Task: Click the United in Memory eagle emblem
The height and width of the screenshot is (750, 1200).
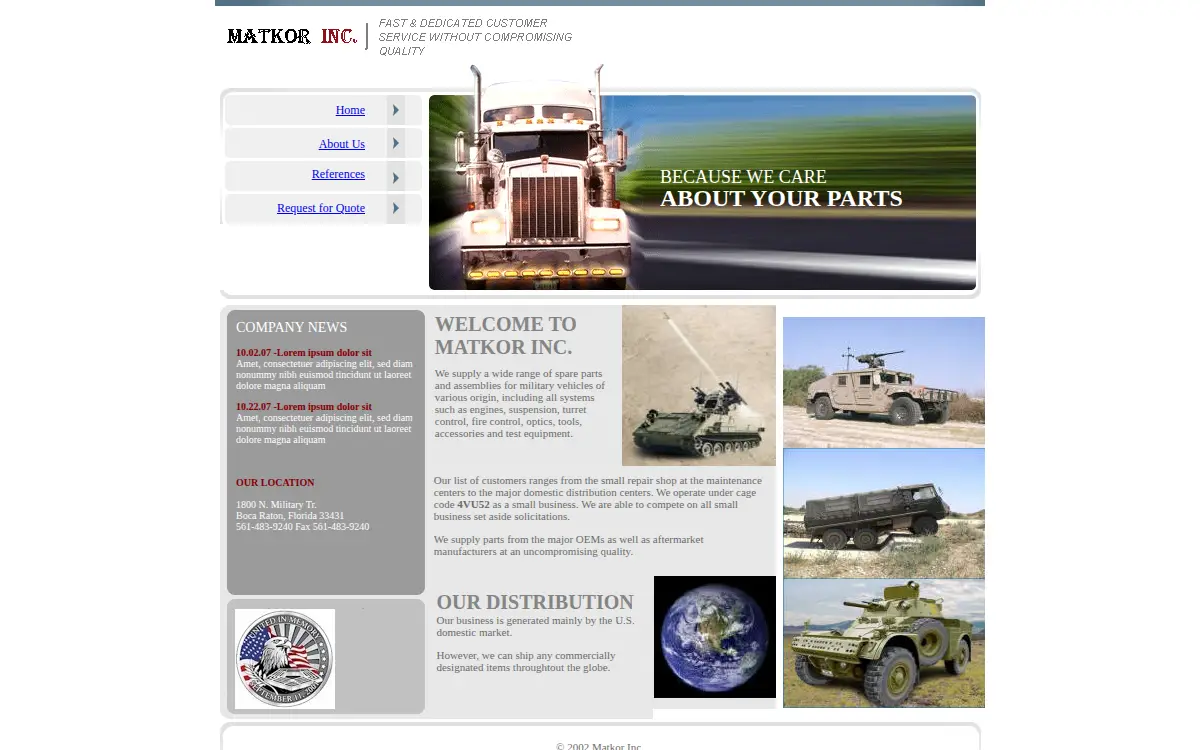Action: [285, 659]
